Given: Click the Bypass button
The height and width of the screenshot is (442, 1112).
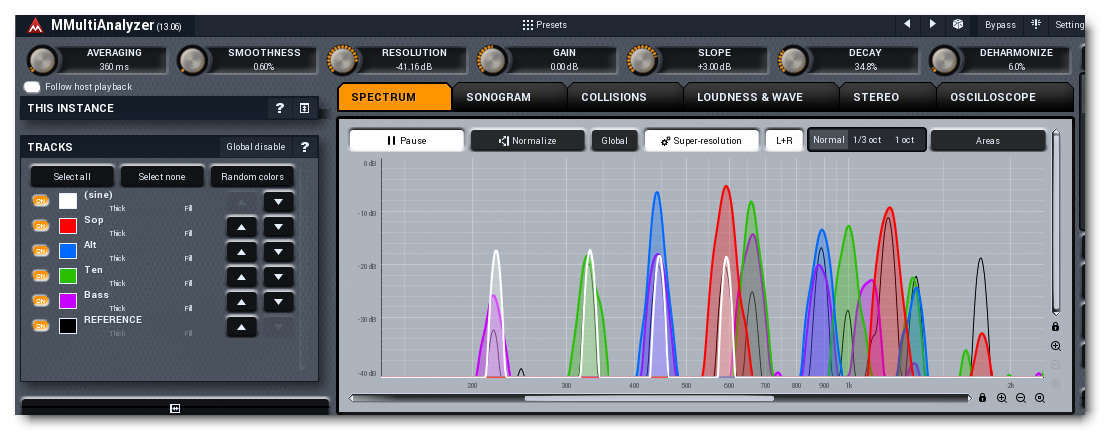Looking at the screenshot, I should coord(1000,24).
